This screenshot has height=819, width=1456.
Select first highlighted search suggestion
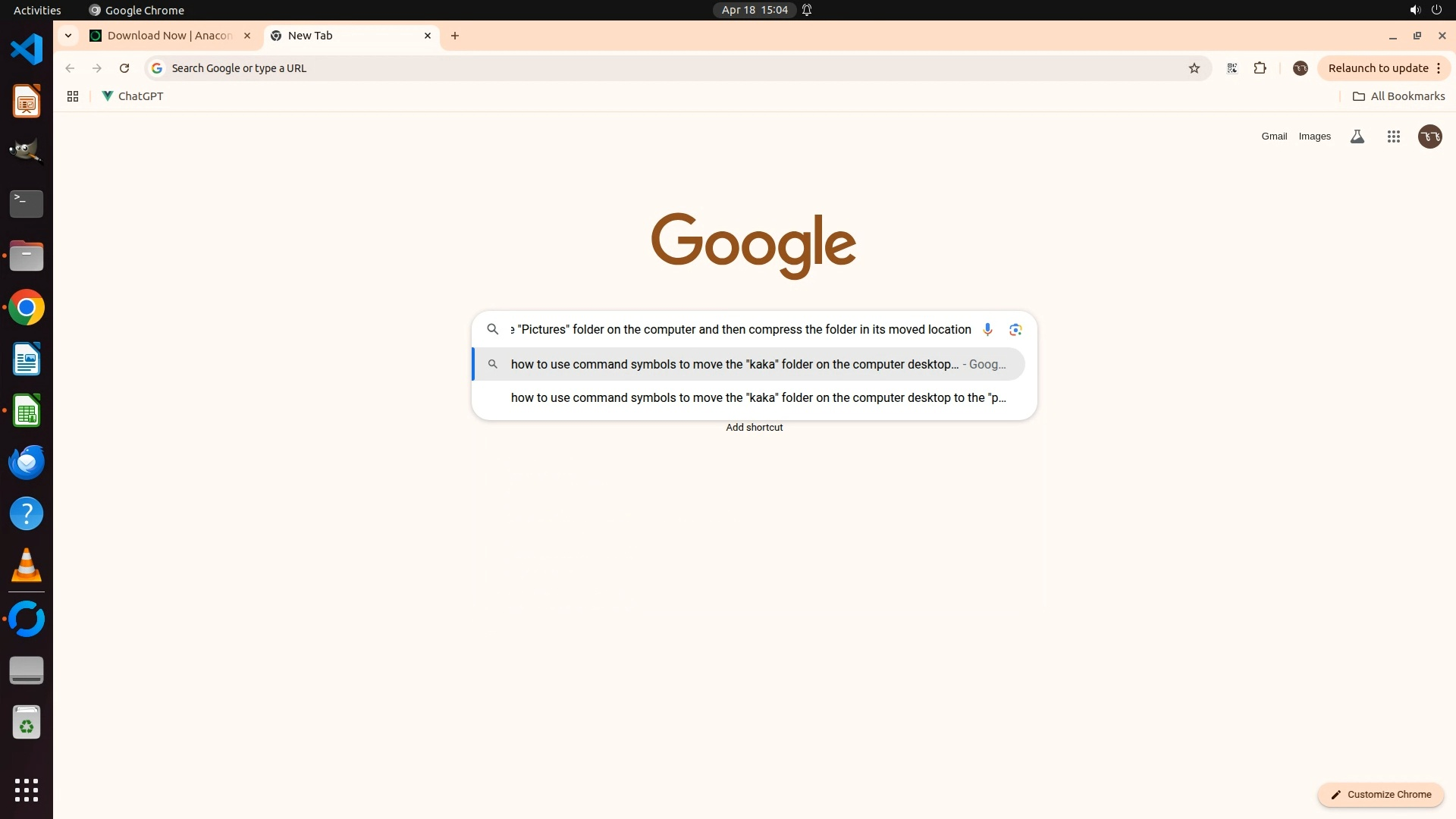click(734, 364)
